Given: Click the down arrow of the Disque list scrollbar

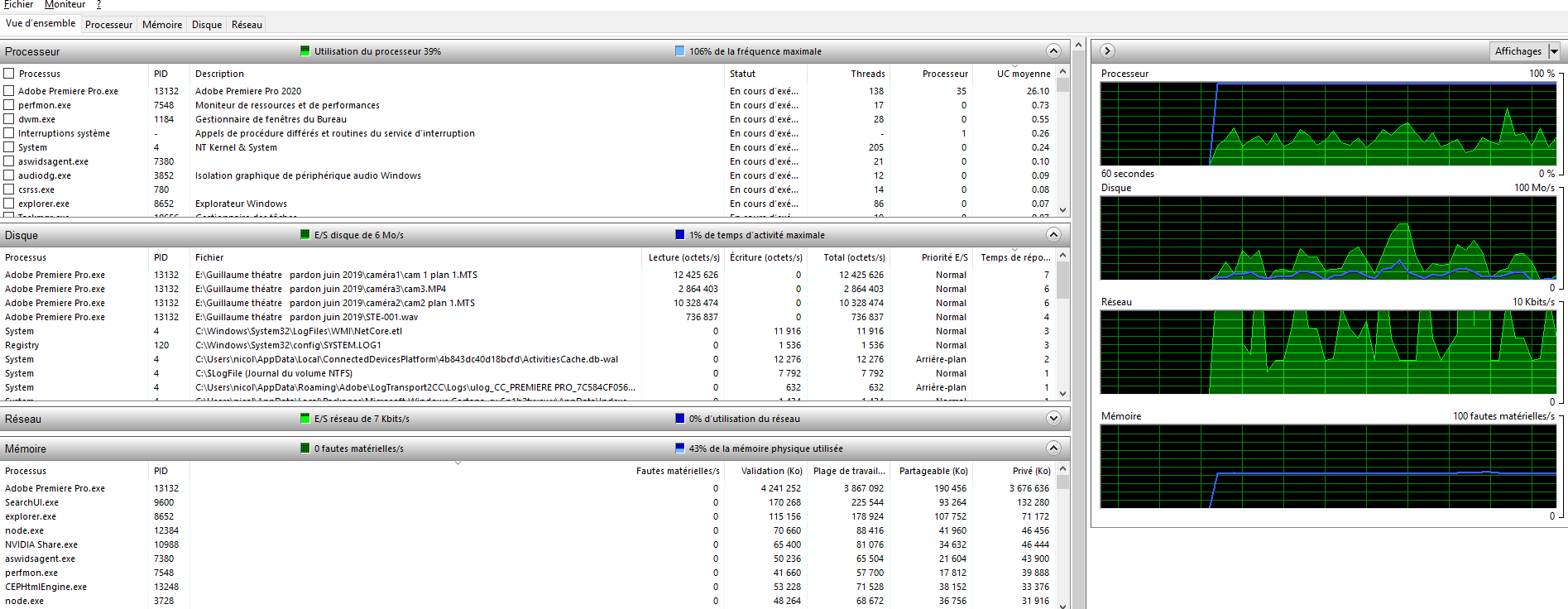Looking at the screenshot, I should point(1063,394).
